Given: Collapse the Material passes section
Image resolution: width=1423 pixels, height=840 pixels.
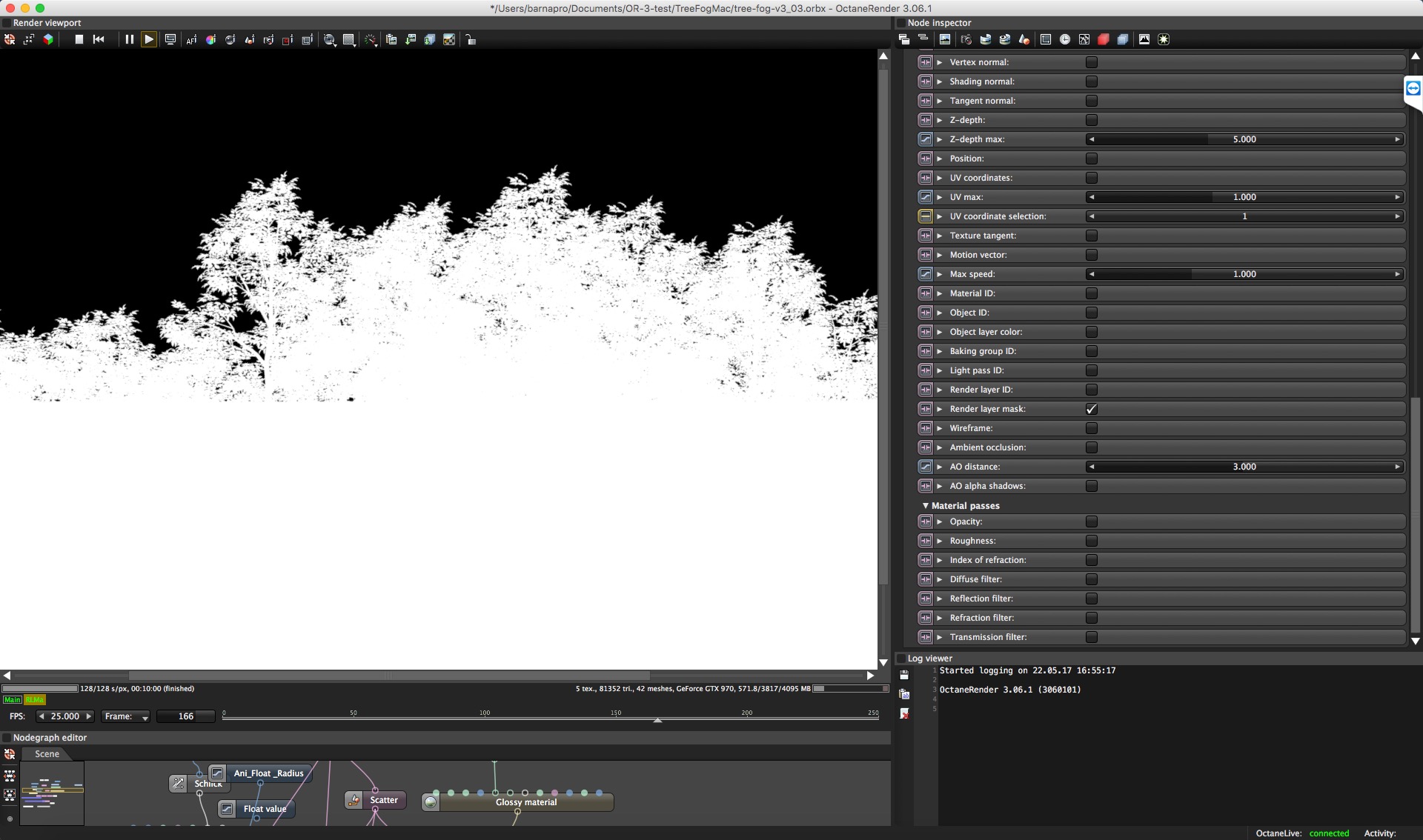Looking at the screenshot, I should tap(926, 505).
